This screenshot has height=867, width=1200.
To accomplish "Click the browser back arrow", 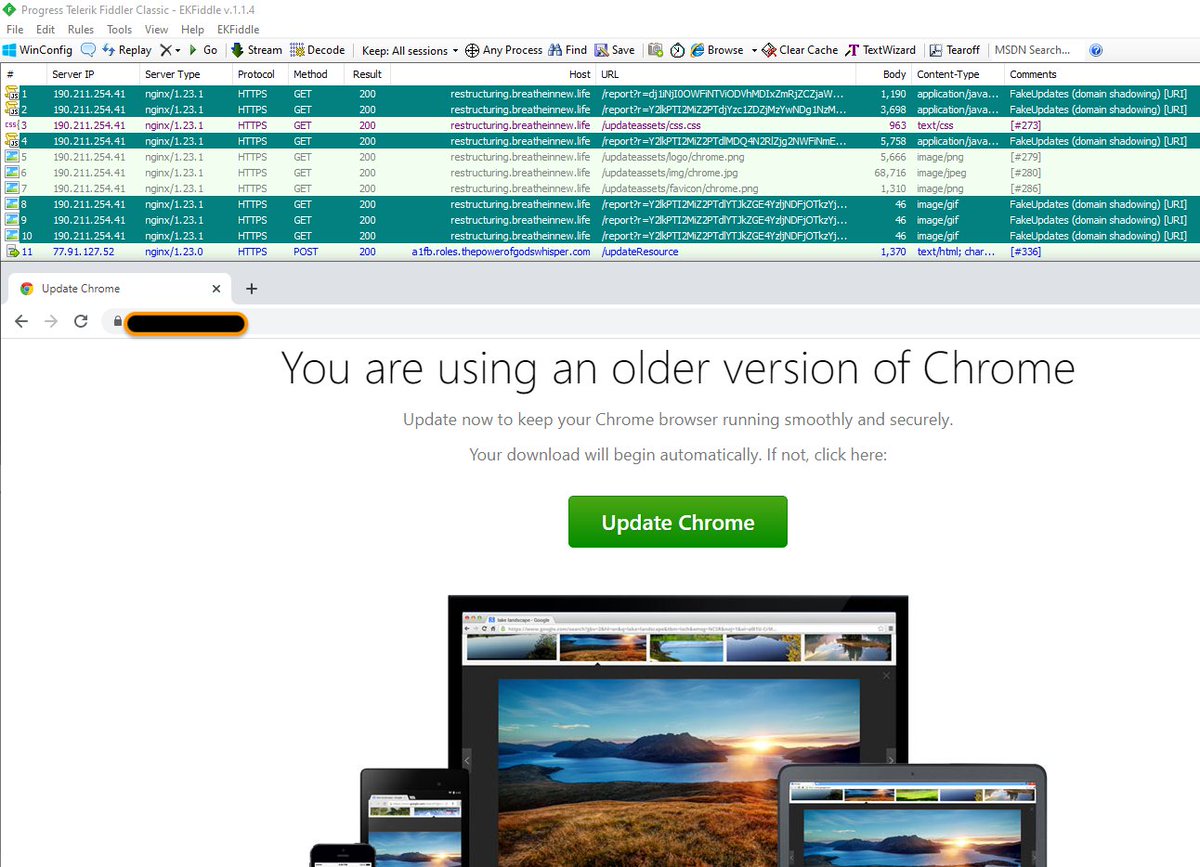I will (x=21, y=322).
